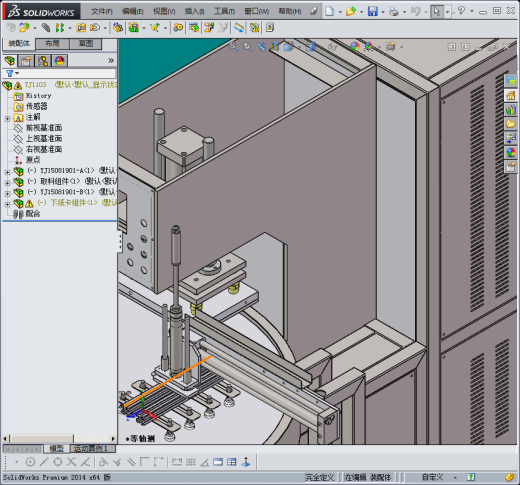
Task: Open the 文件(F) menu
Action: (x=102, y=12)
